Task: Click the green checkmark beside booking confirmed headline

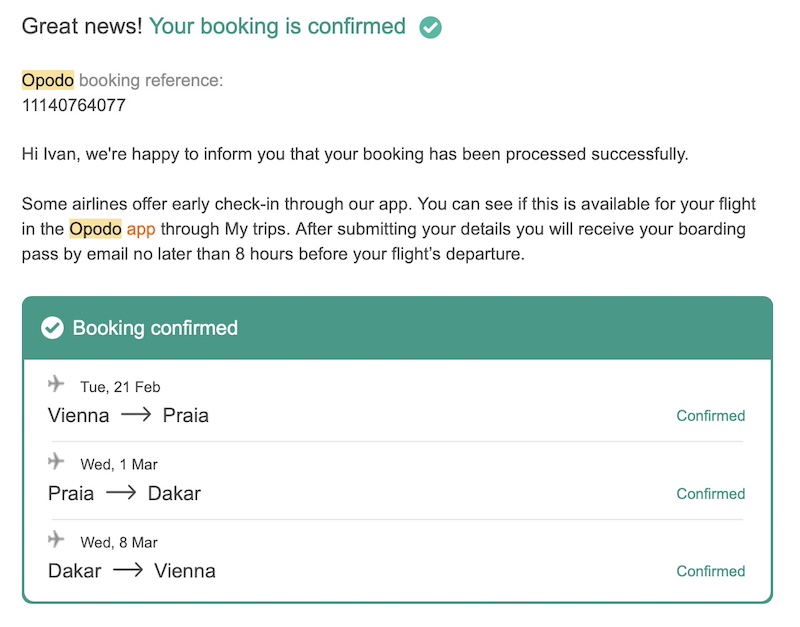Action: click(x=430, y=27)
